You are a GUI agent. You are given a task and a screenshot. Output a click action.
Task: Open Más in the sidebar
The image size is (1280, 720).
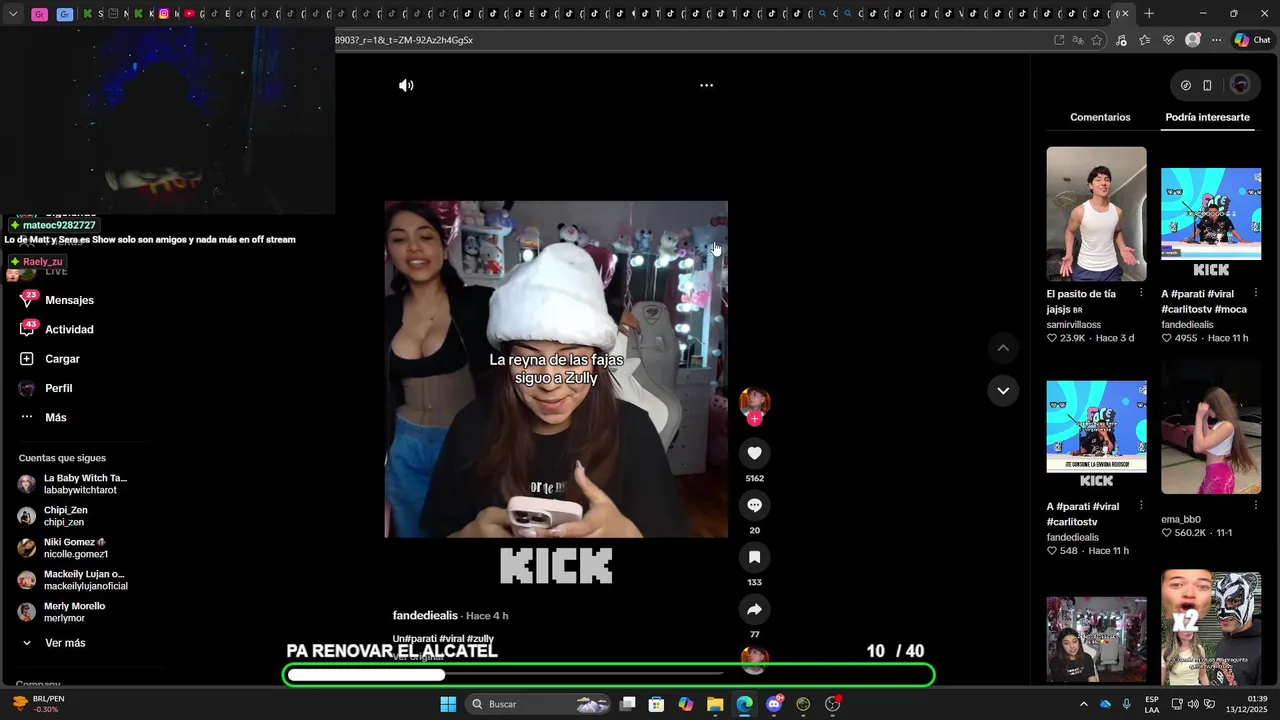(55, 417)
